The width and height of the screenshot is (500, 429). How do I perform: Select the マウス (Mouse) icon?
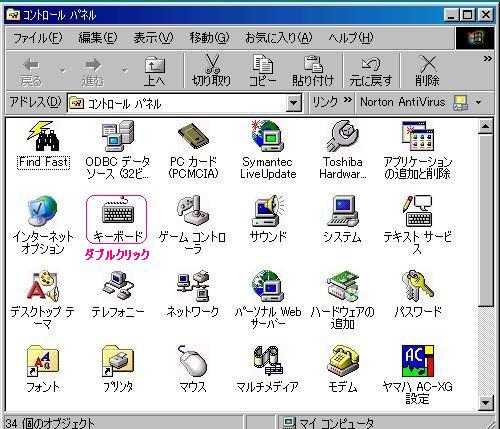pyautogui.click(x=192, y=361)
